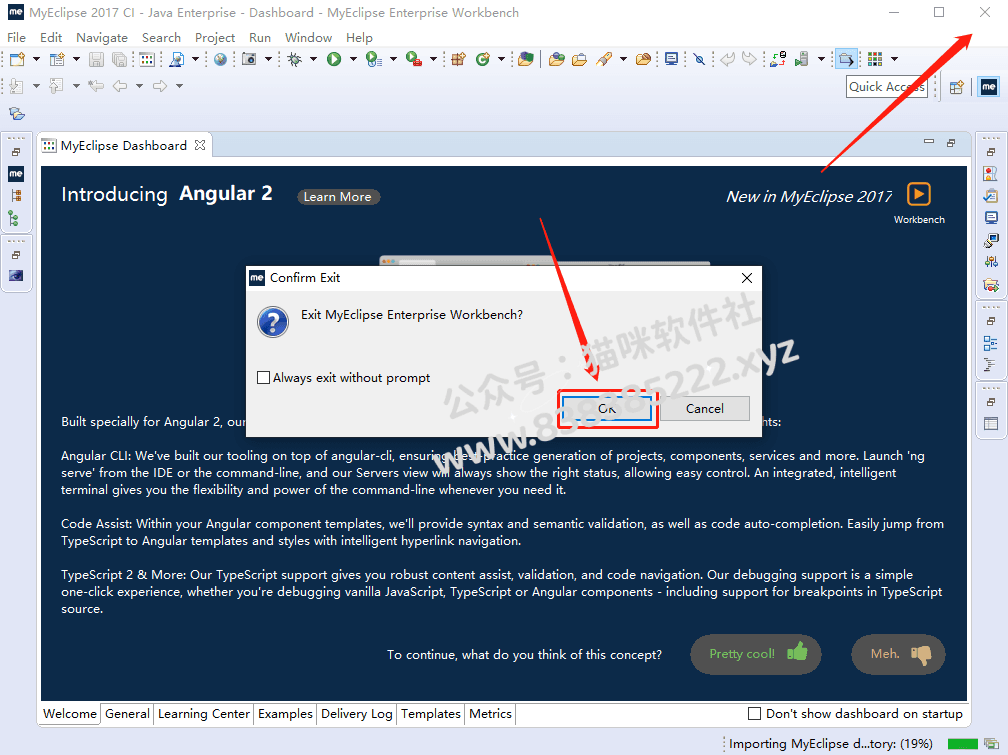Expand the plain Run icon's dropdown arrow
The width and height of the screenshot is (1008, 755).
click(353, 59)
